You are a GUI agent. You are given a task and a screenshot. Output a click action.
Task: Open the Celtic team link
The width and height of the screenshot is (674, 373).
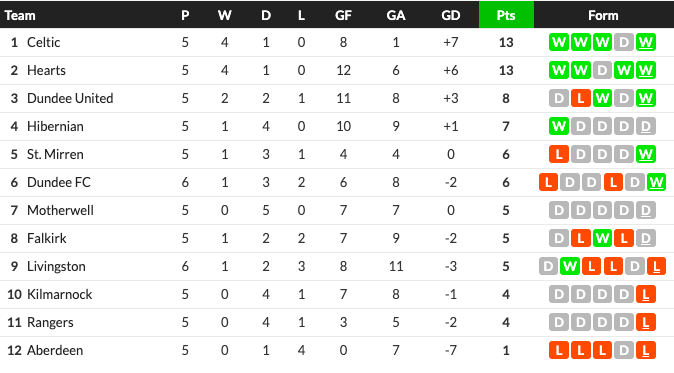coord(43,43)
